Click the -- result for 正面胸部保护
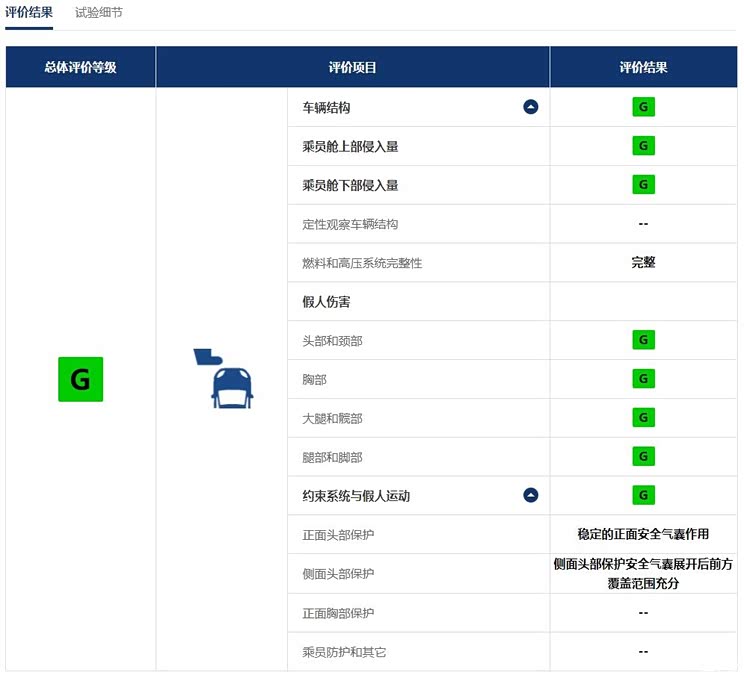The image size is (744, 678). click(x=643, y=613)
